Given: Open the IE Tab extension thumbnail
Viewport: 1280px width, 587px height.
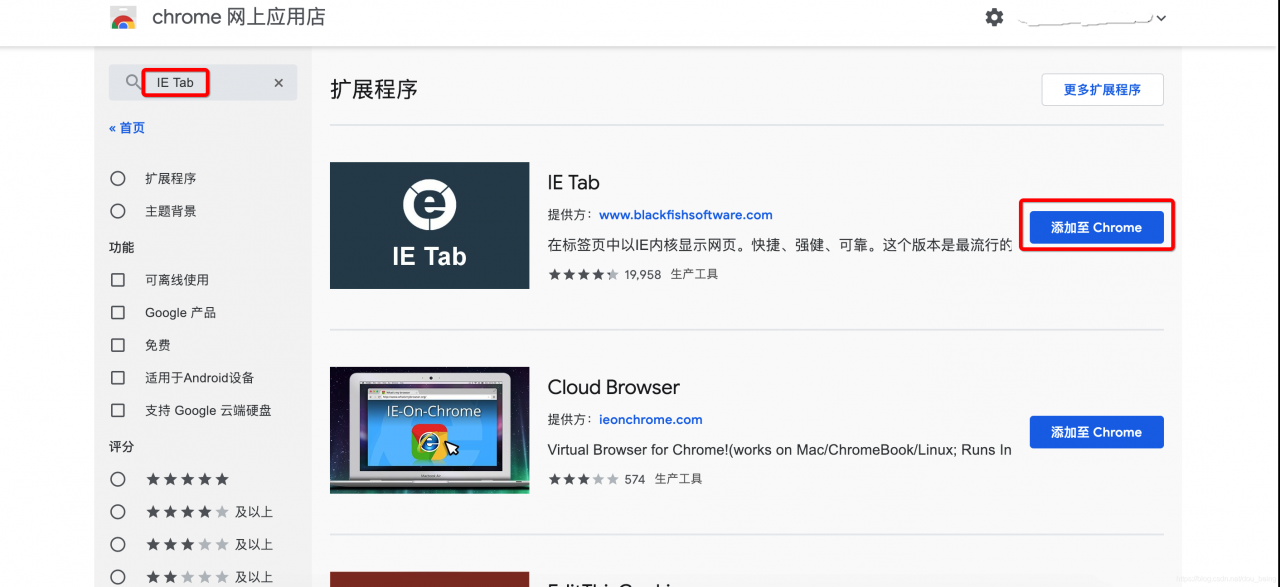Looking at the screenshot, I should tap(430, 226).
